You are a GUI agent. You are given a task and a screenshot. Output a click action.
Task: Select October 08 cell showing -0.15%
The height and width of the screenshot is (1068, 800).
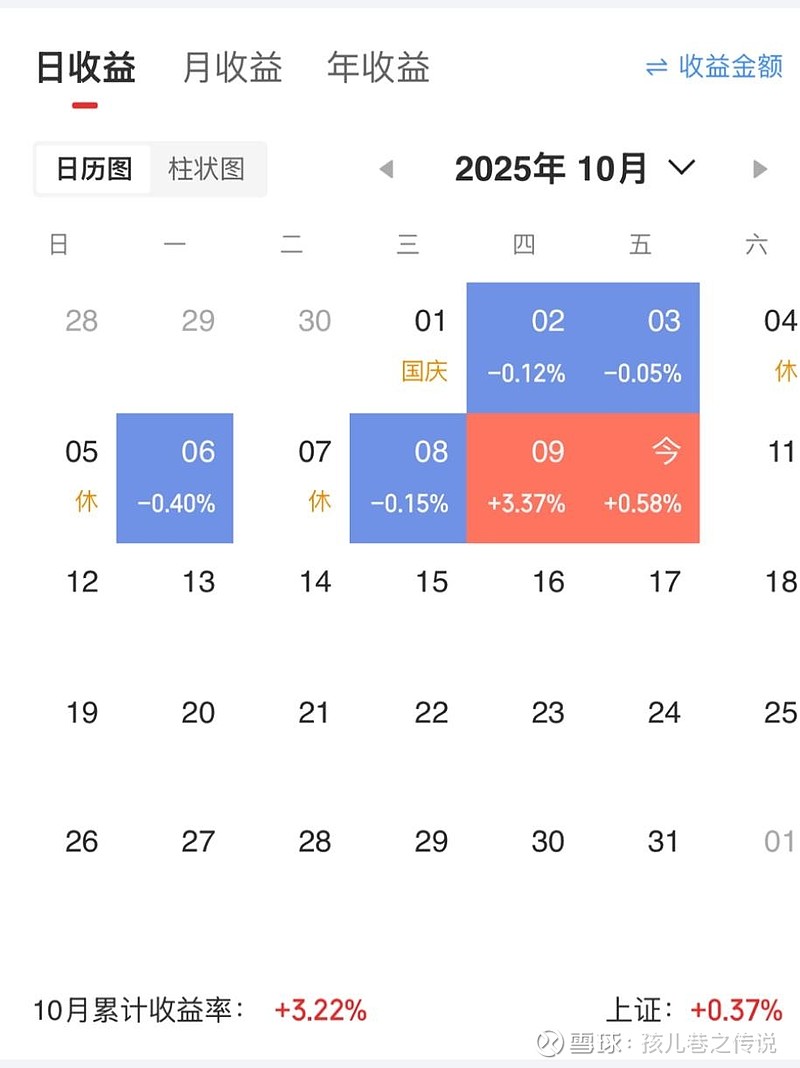pyautogui.click(x=409, y=478)
